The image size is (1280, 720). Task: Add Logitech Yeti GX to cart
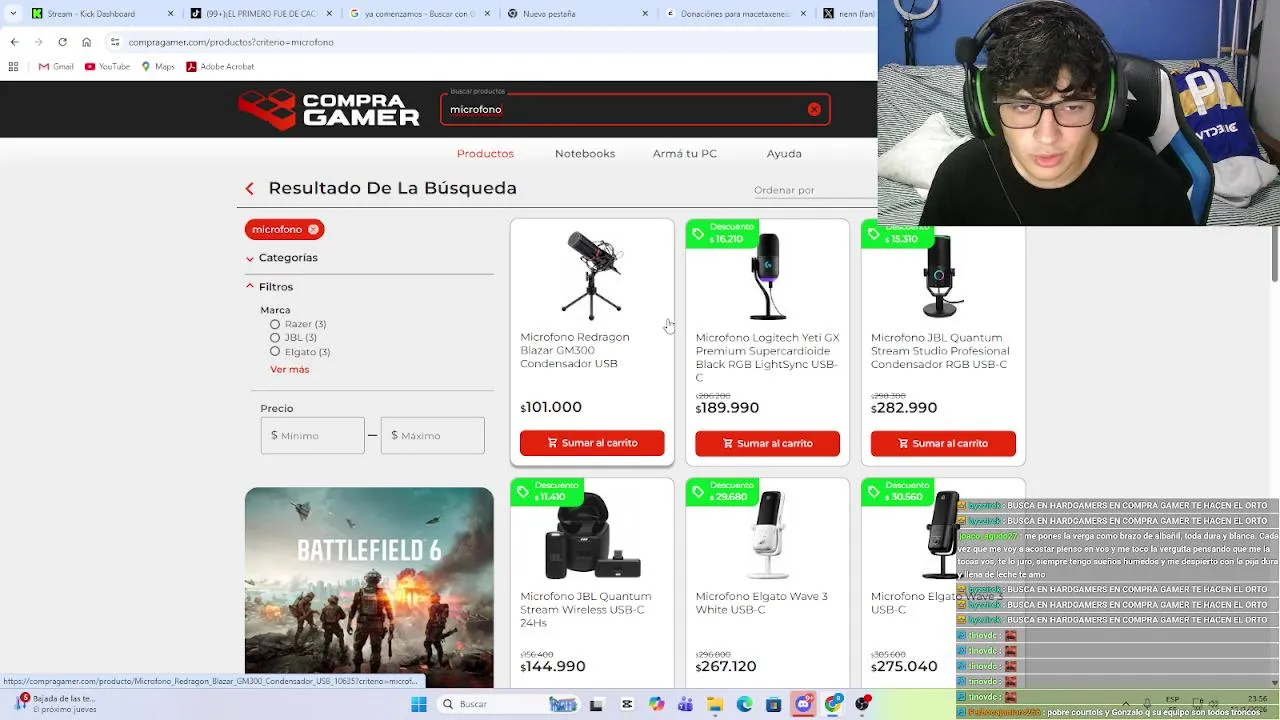(x=767, y=443)
